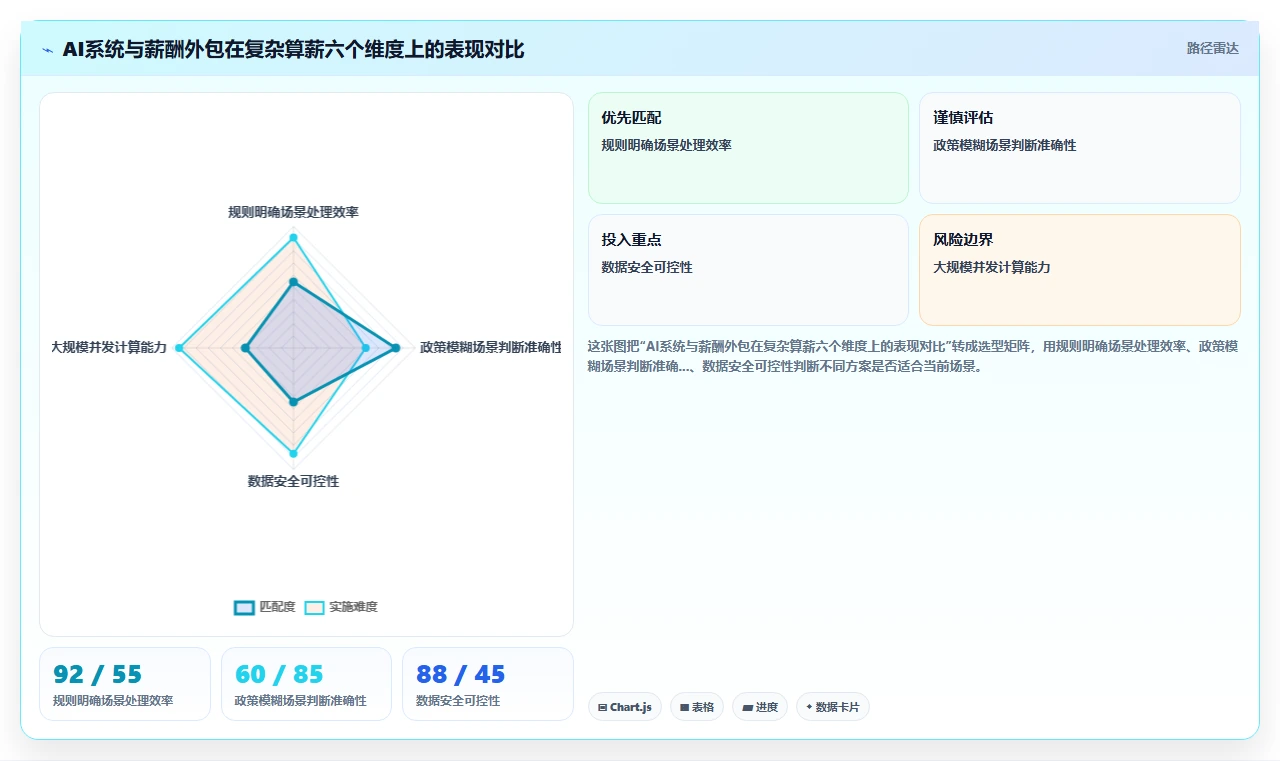Click the 实施难度 legend color box
Screen dimensions: 1280x761
pos(315,607)
